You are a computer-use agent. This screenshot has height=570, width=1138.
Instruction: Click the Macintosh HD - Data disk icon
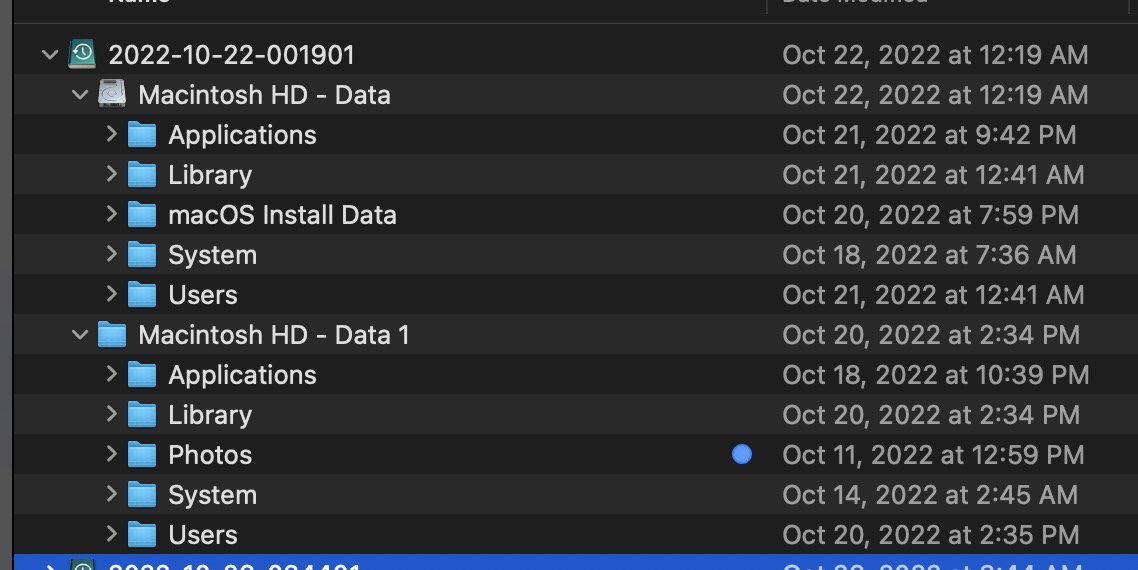tap(112, 95)
